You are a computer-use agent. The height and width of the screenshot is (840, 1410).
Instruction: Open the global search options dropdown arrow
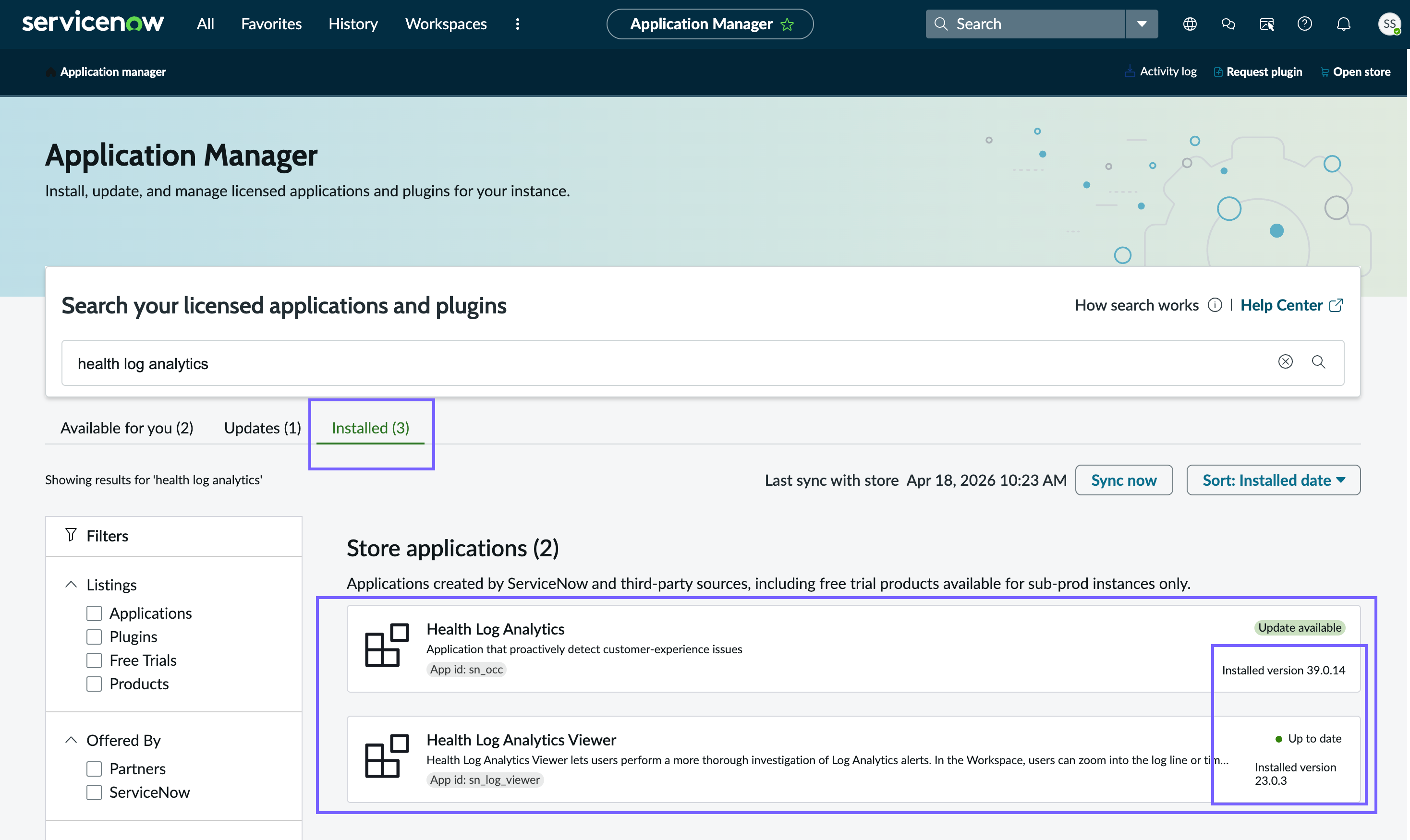point(1142,24)
